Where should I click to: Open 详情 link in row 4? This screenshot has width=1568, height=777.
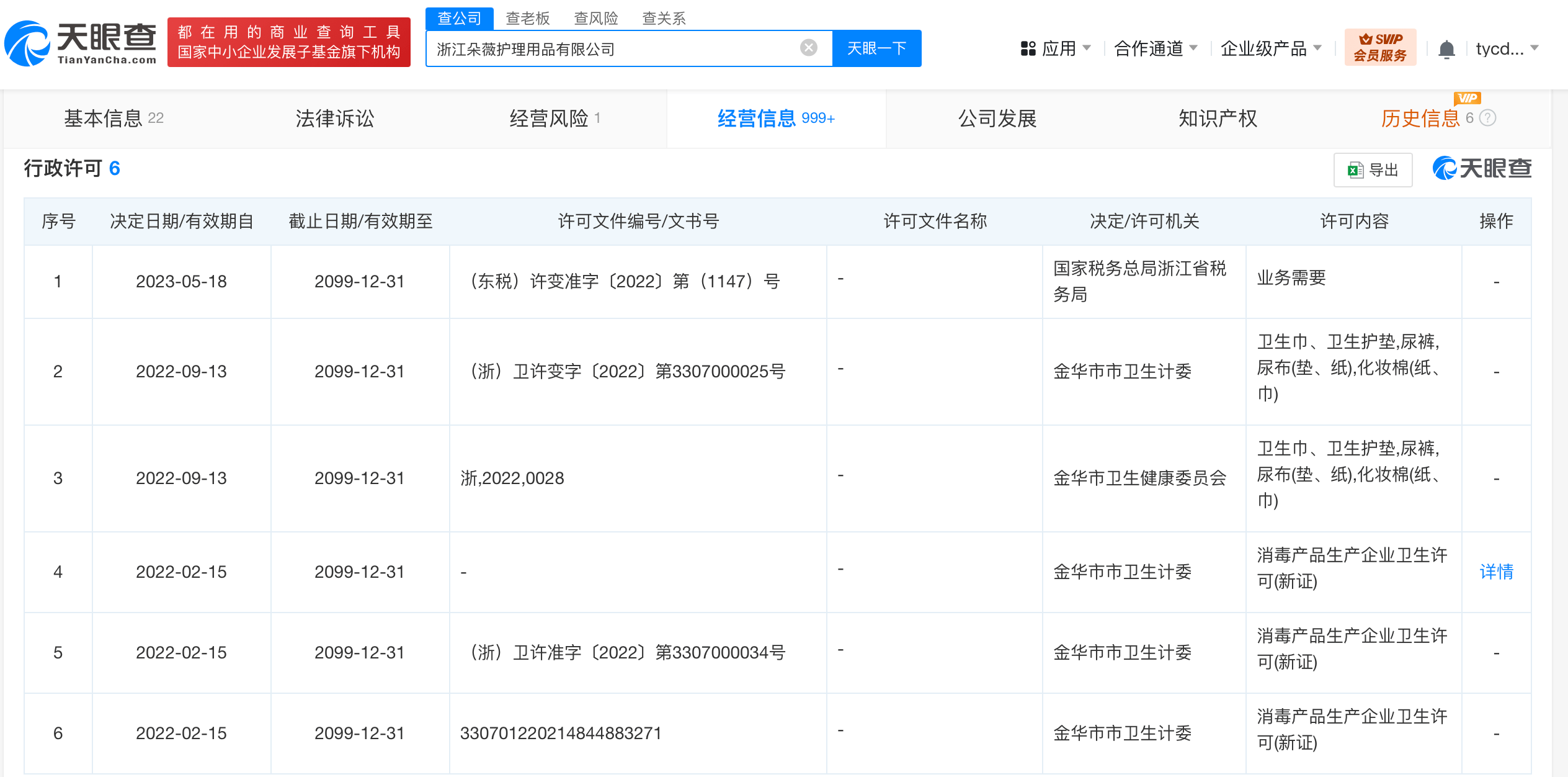point(1496,572)
